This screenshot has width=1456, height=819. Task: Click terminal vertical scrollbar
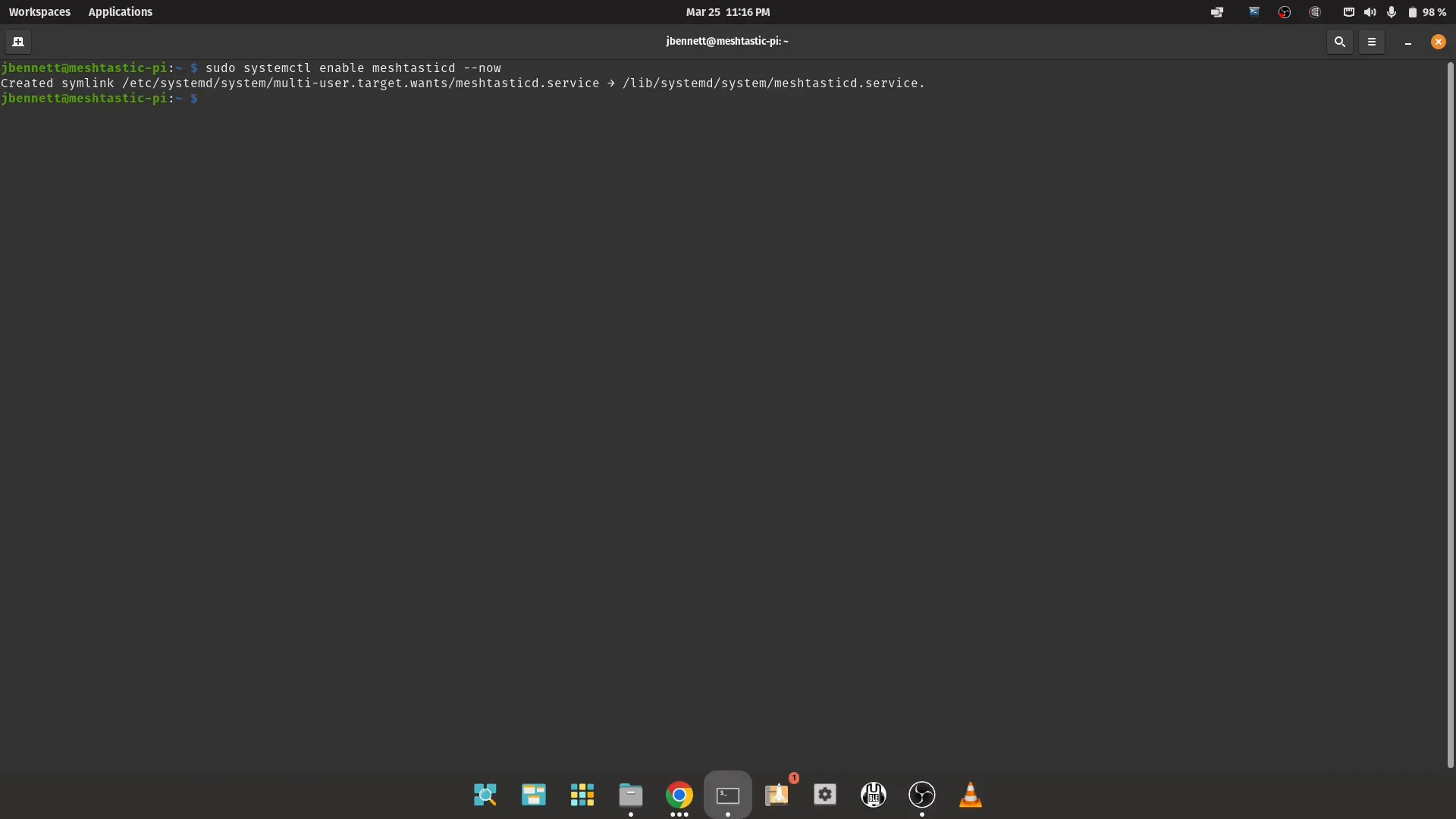coord(1450,415)
